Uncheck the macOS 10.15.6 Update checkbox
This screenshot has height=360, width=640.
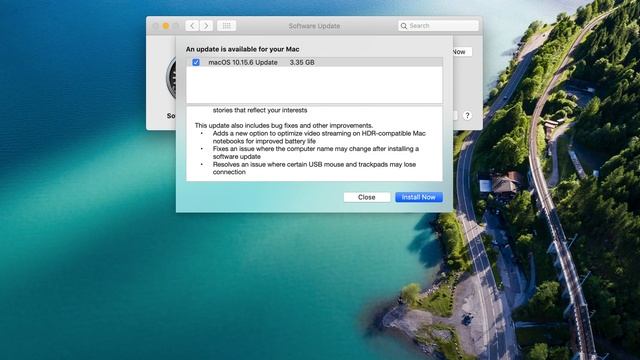[x=196, y=62]
